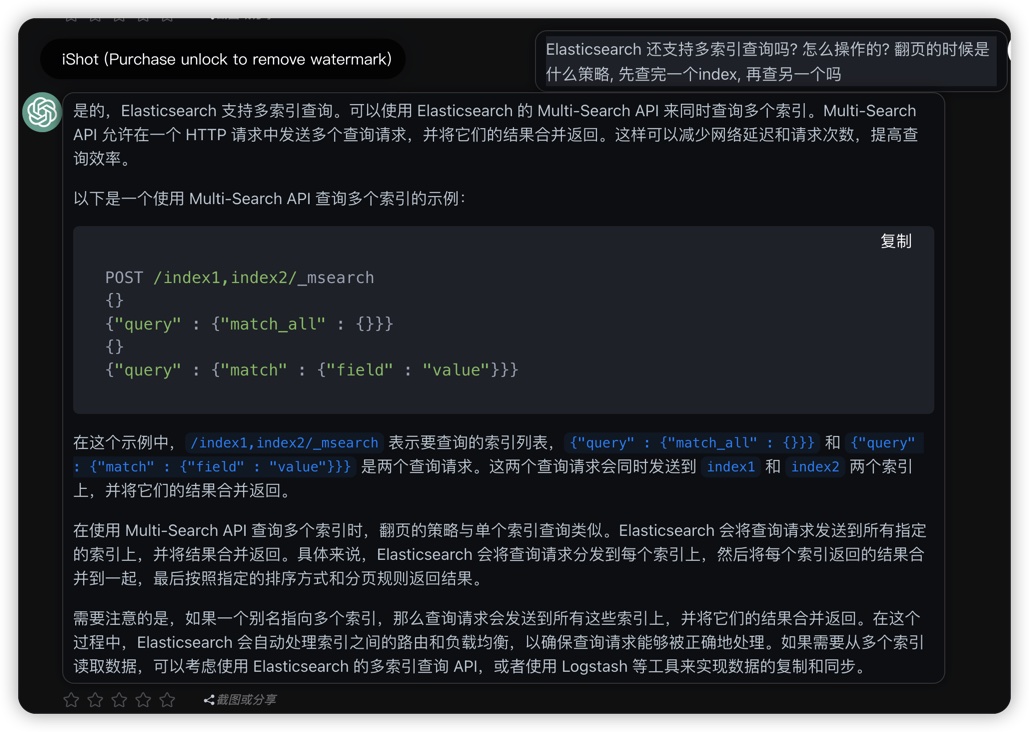Click the final paragraph mentioning Logstash

[x=498, y=643]
